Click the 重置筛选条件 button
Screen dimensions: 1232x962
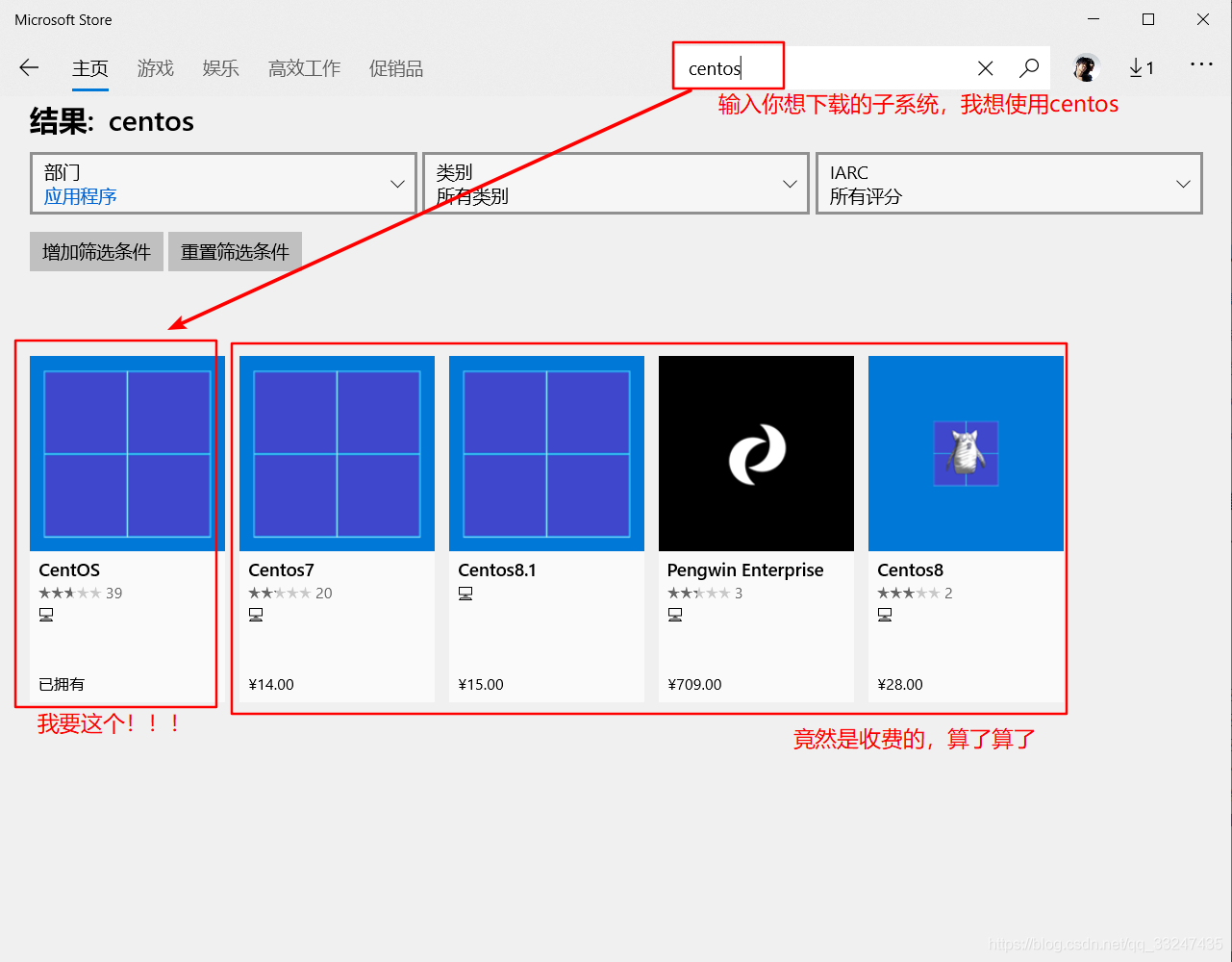[235, 252]
